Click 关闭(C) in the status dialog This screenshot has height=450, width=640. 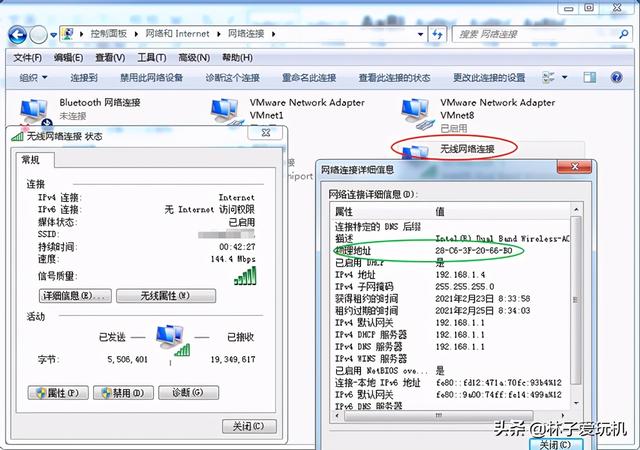(x=249, y=426)
